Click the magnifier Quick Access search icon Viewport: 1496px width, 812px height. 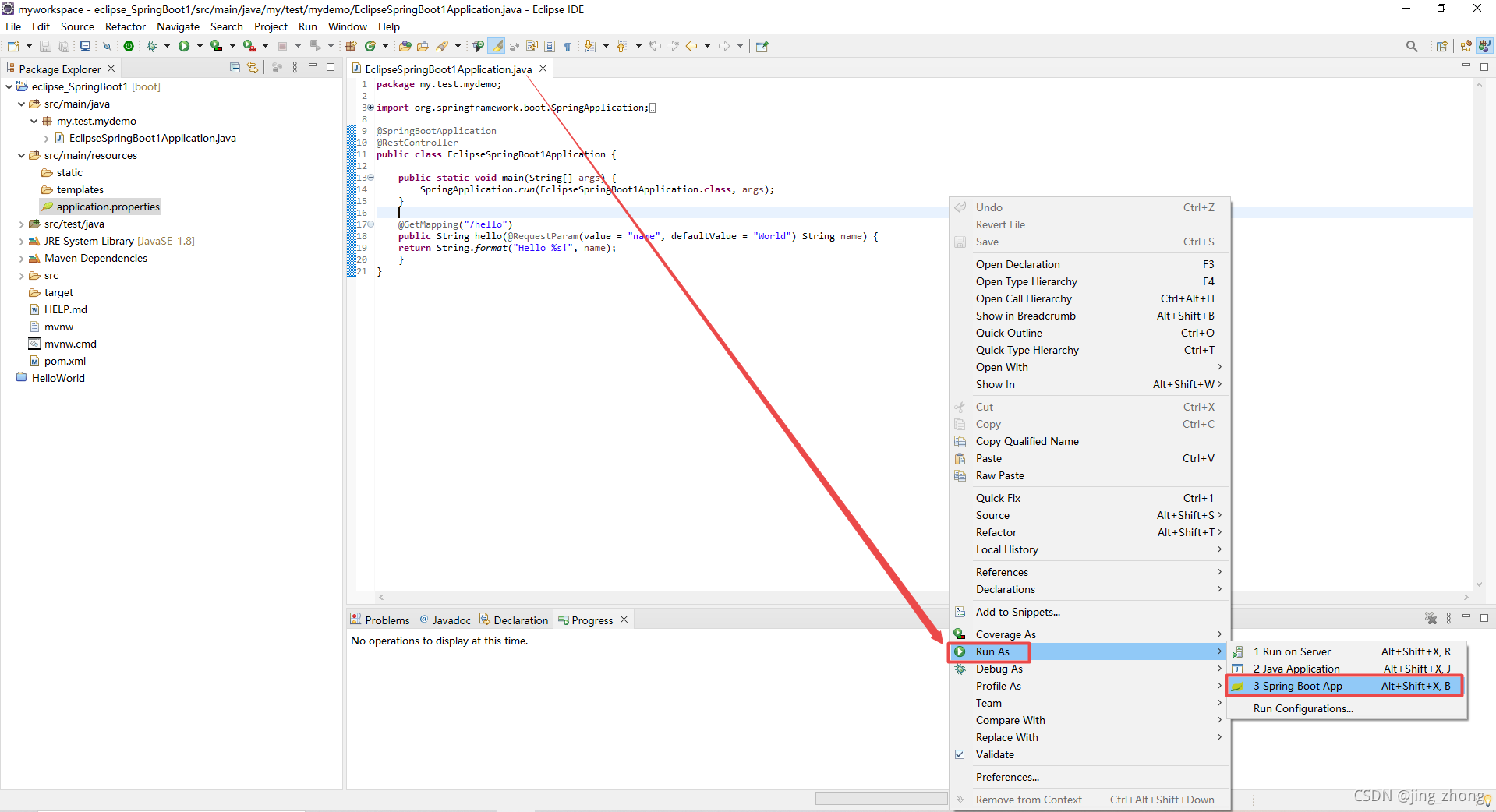1412,46
